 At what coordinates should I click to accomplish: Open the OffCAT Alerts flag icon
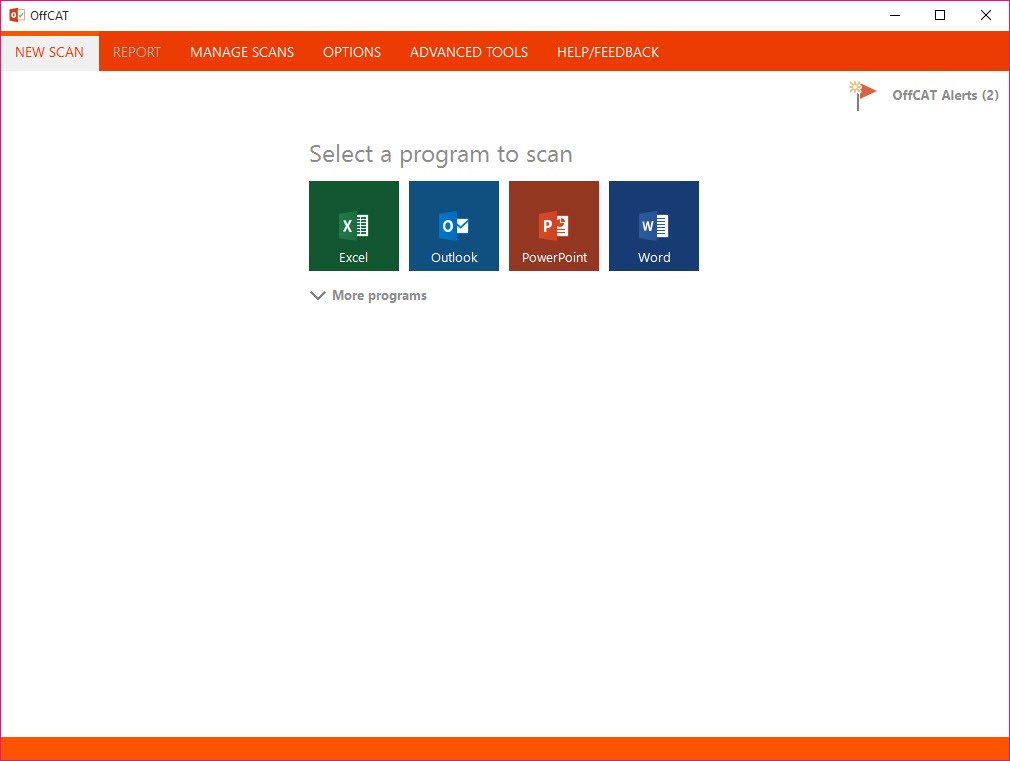862,95
